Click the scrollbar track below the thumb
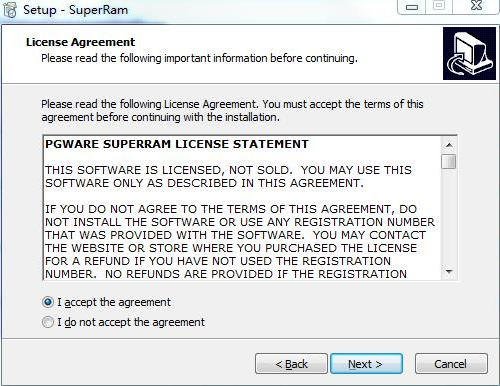The height and width of the screenshot is (386, 500). [449, 217]
